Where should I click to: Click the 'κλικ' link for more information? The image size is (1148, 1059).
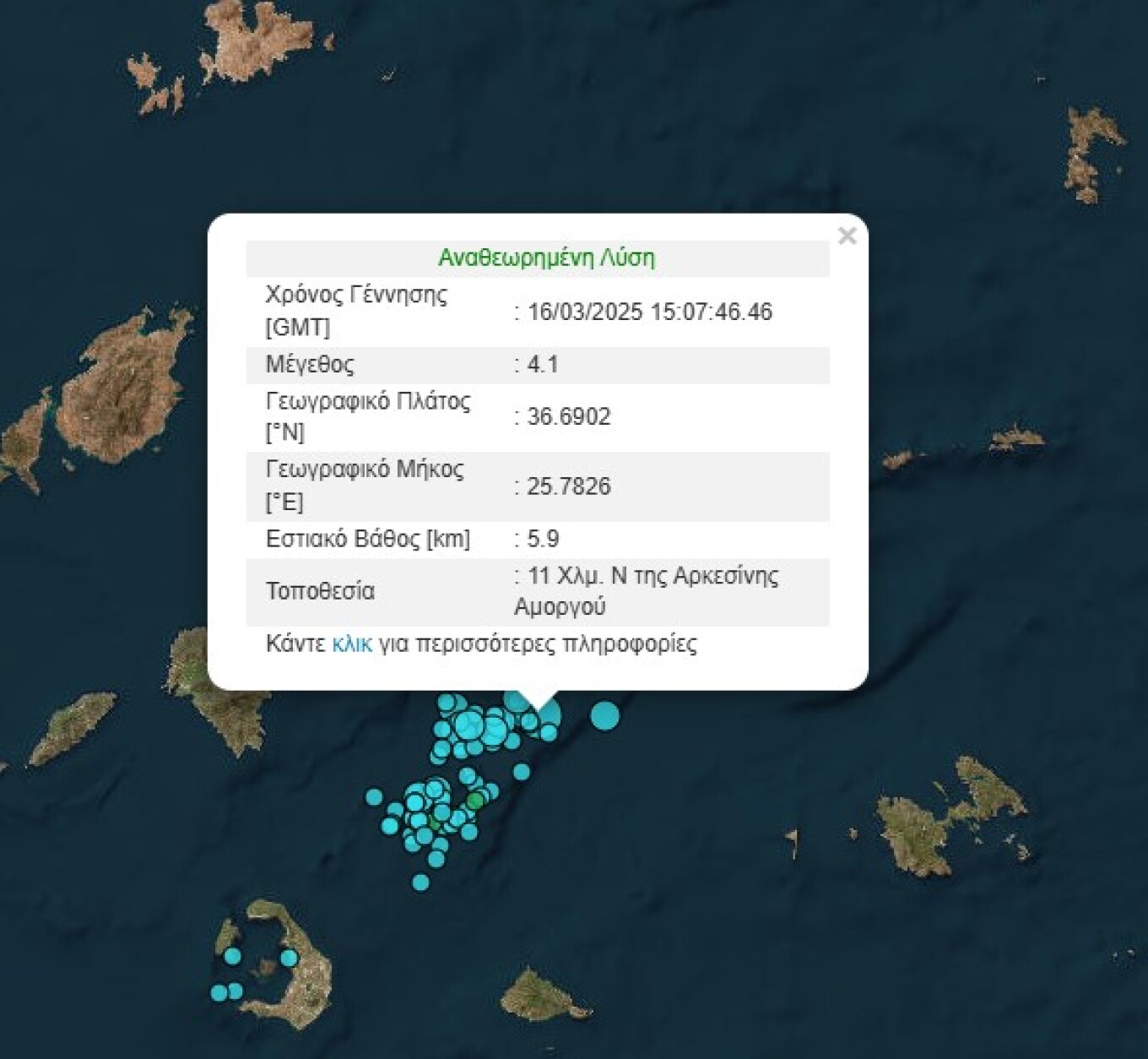[351, 644]
